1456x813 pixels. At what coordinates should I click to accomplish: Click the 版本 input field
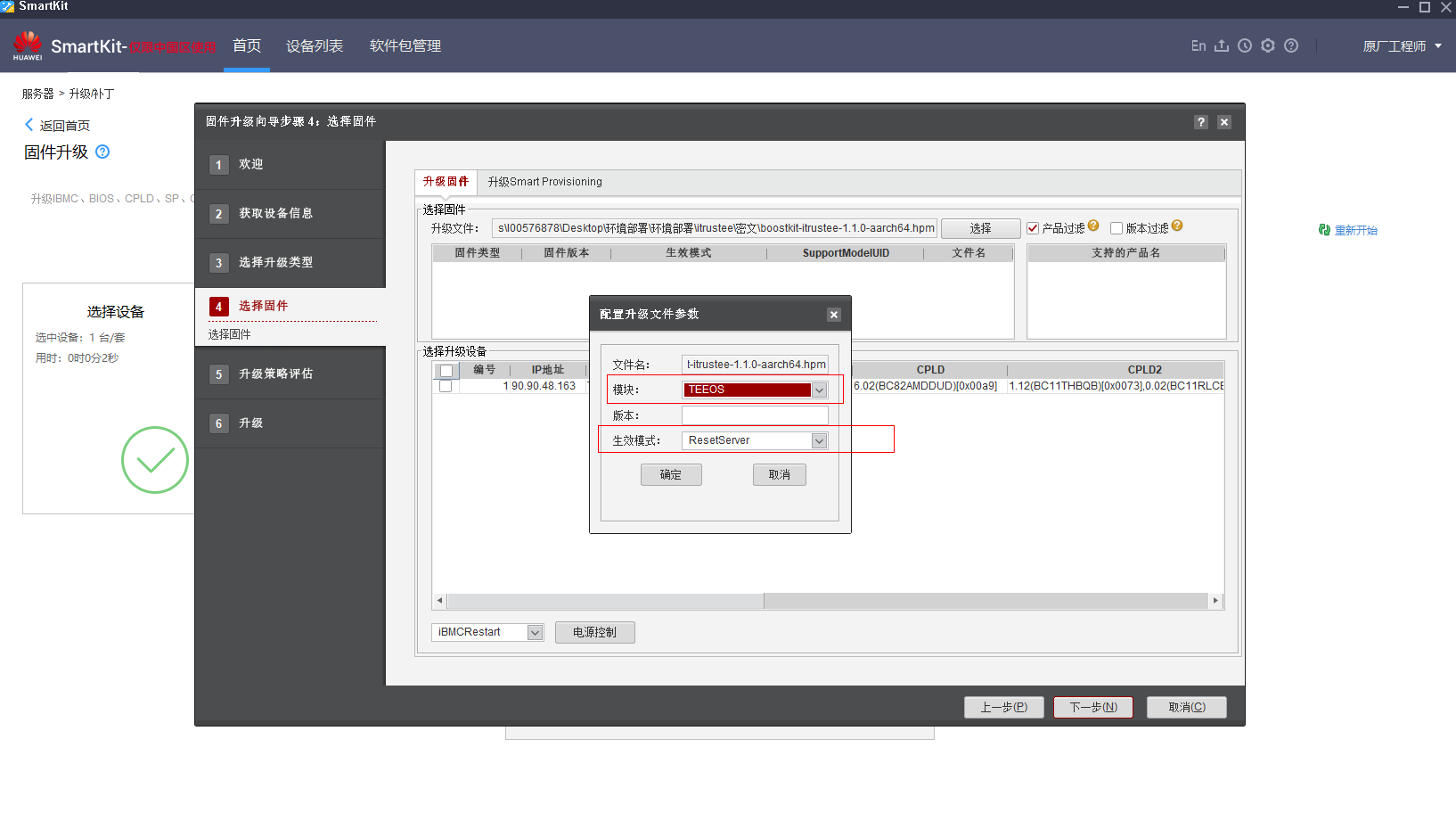(755, 415)
